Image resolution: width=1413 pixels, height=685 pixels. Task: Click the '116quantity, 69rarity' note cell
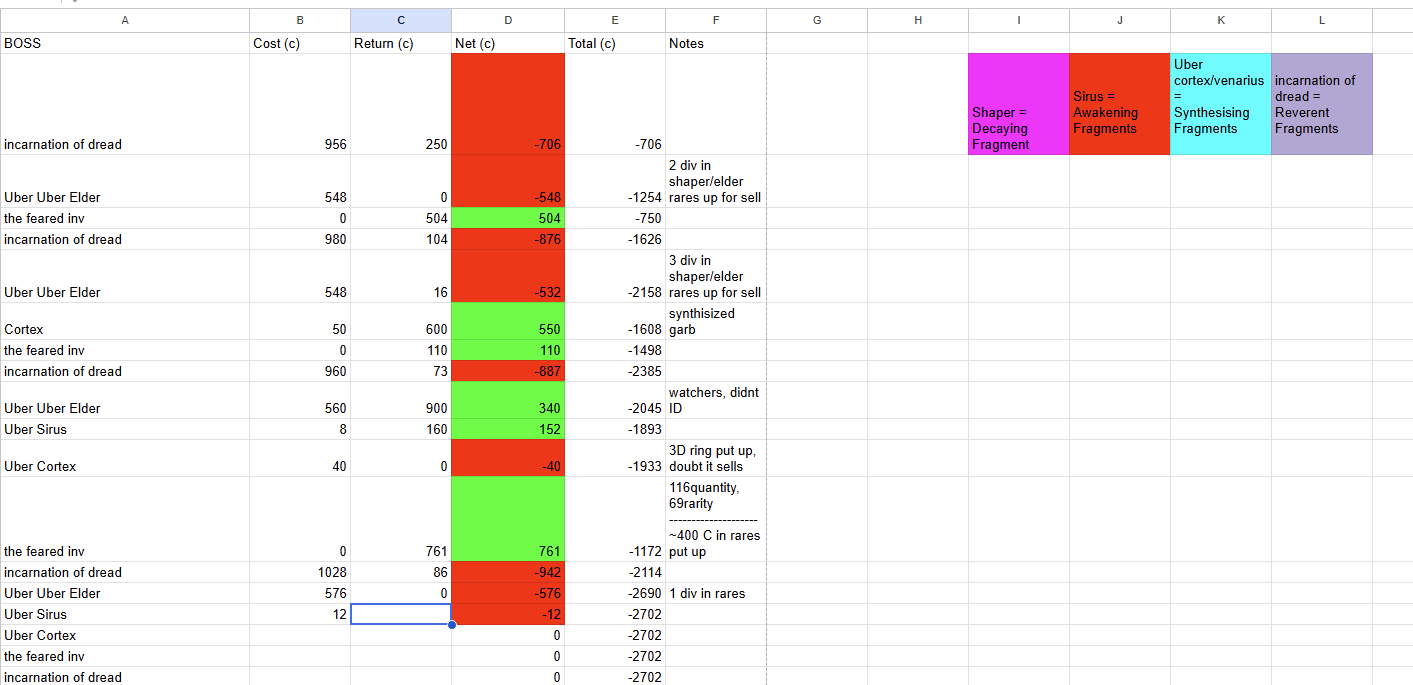(x=716, y=519)
